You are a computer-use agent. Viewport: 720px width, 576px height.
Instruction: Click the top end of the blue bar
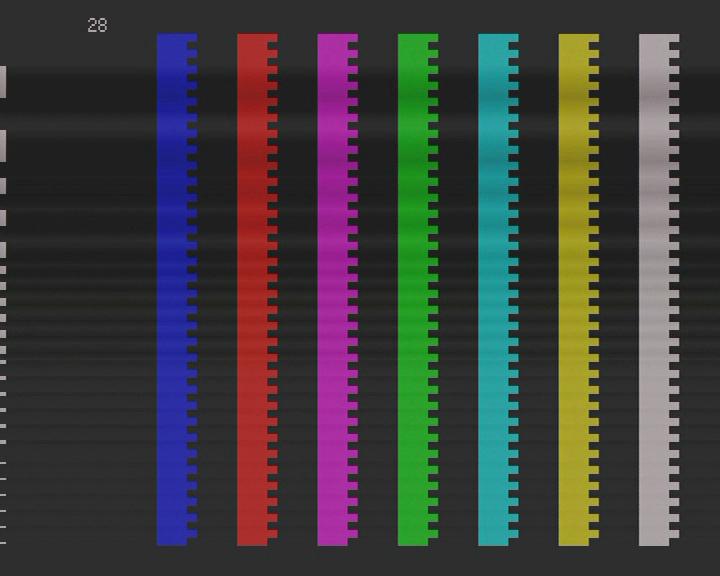coord(173,40)
